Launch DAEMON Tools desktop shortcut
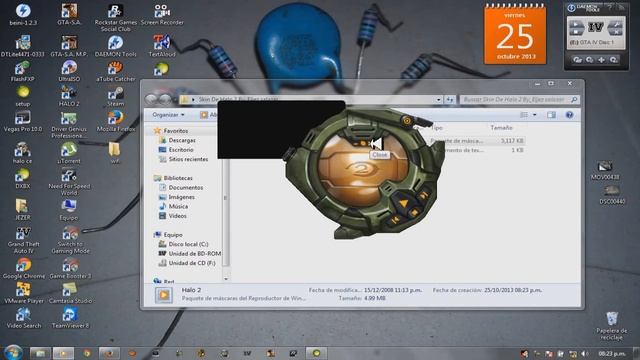Image resolution: width=640 pixels, height=360 pixels. 116,46
